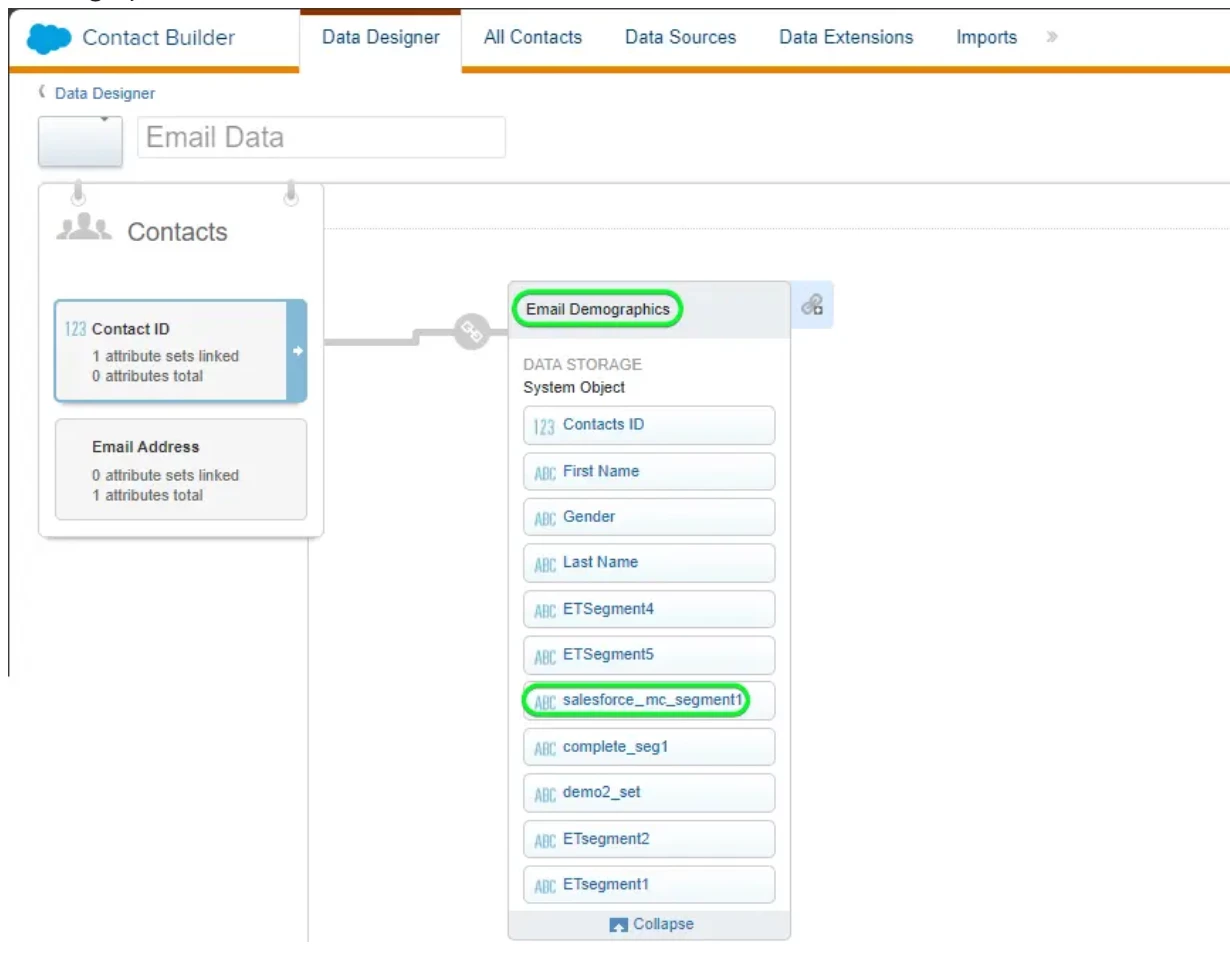Viewport: 1230px width, 976px height.
Task: Click ABC icon on Gender row
Action: (x=545, y=520)
